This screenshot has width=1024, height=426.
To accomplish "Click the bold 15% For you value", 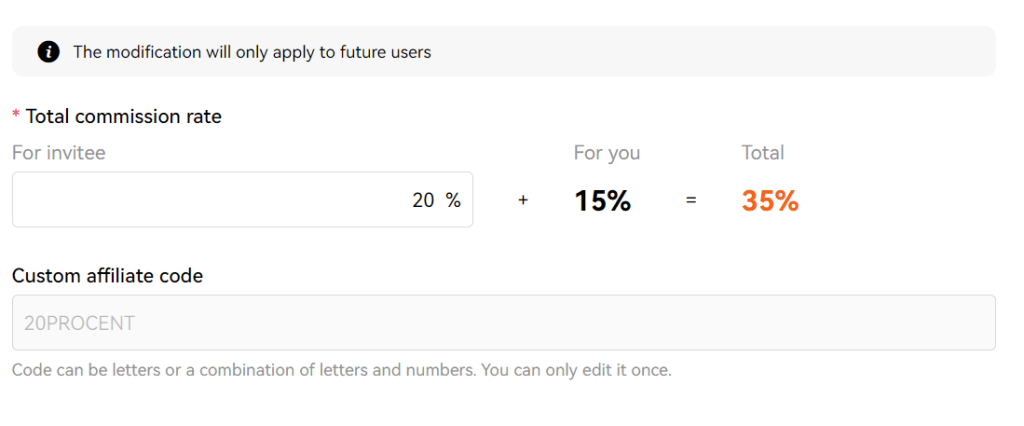I will [602, 201].
